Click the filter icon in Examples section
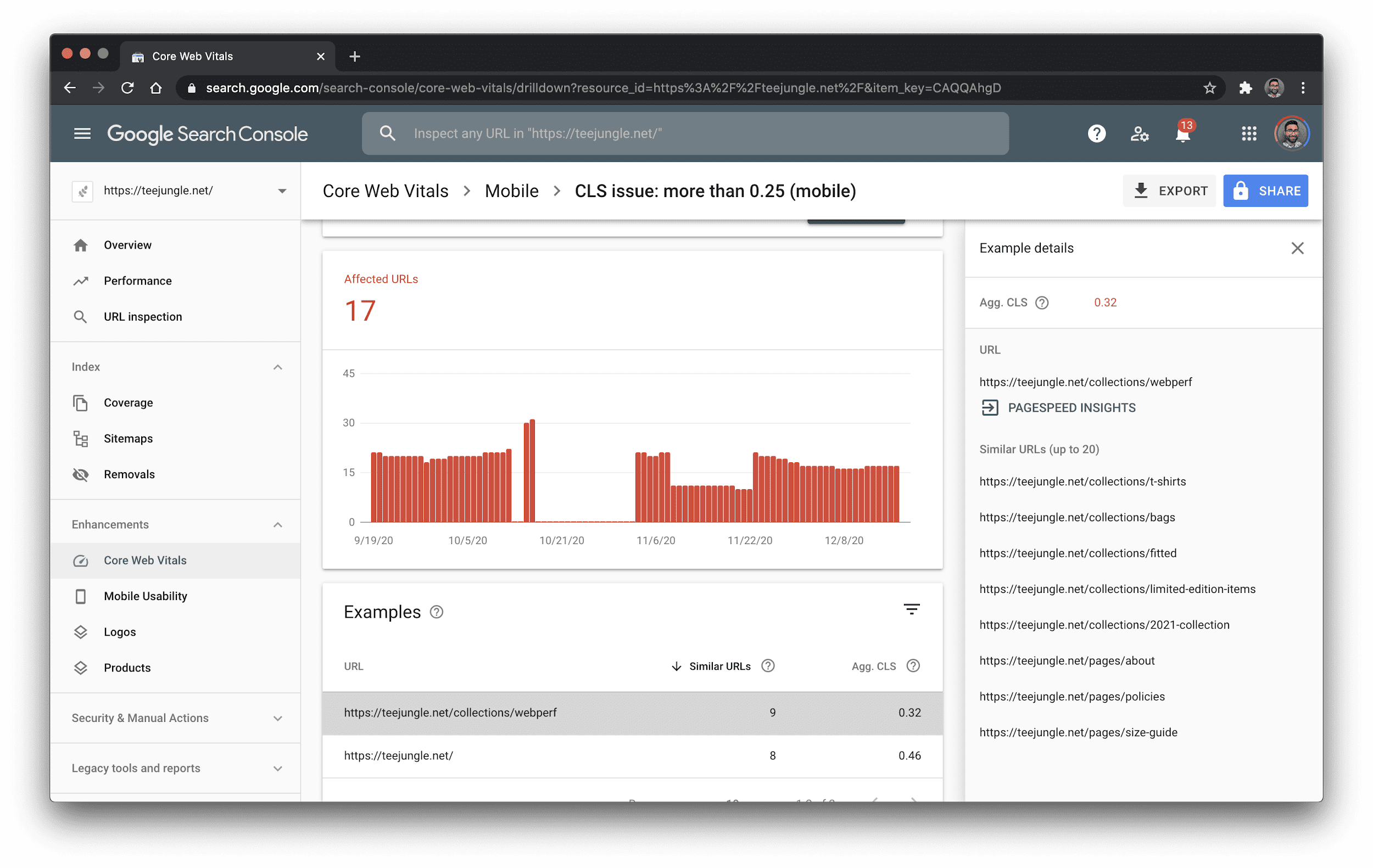This screenshot has height=868, width=1373. click(911, 610)
